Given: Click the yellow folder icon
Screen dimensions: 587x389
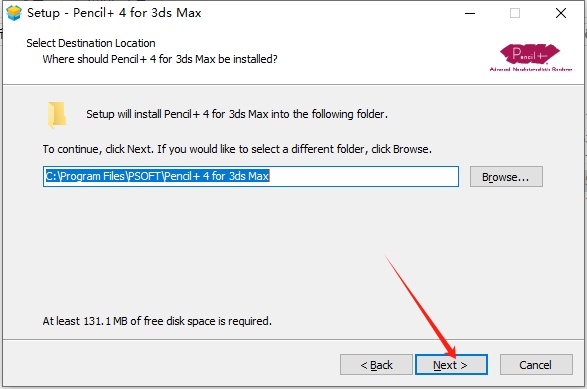Looking at the screenshot, I should (x=57, y=115).
